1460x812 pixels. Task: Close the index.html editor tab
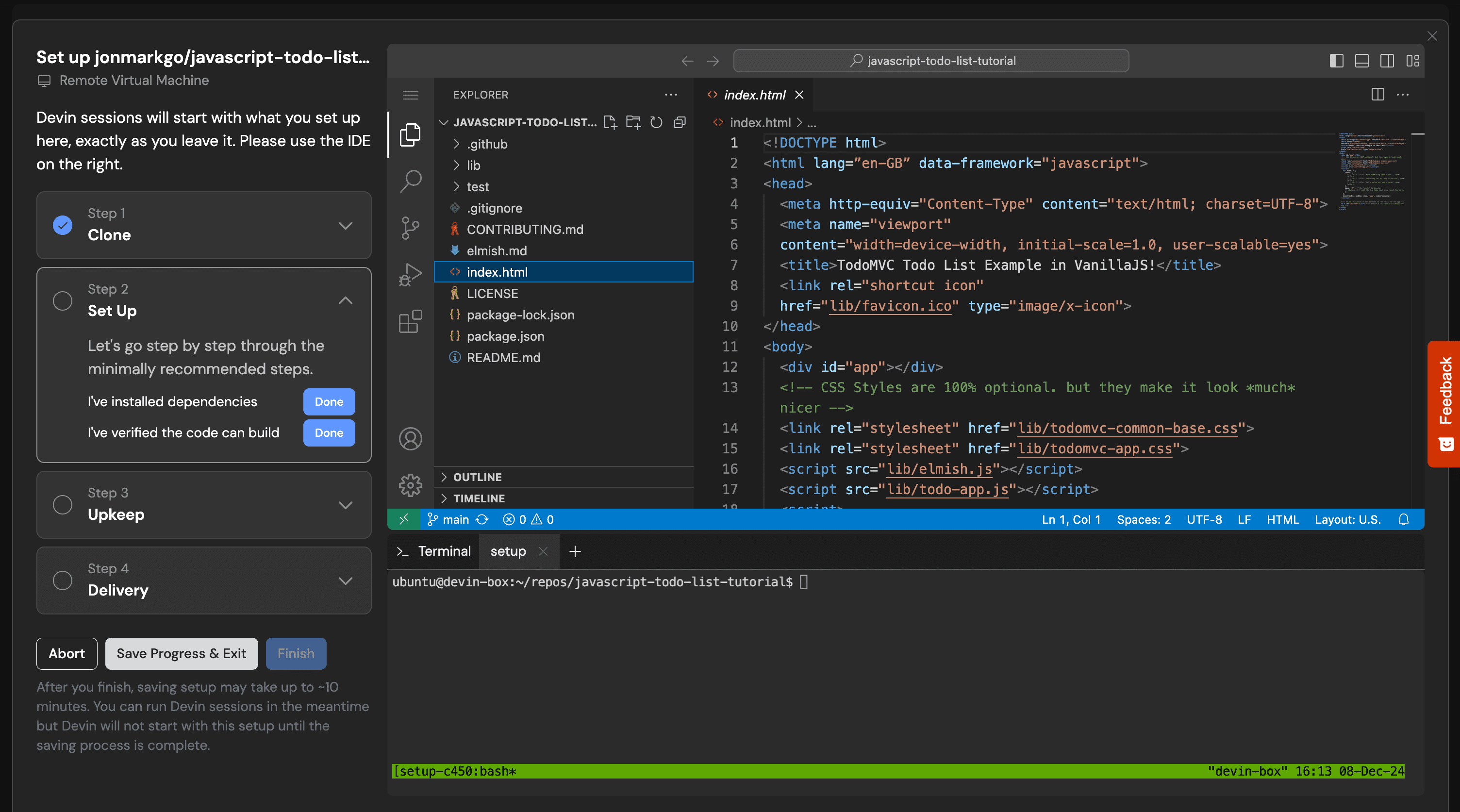(799, 95)
